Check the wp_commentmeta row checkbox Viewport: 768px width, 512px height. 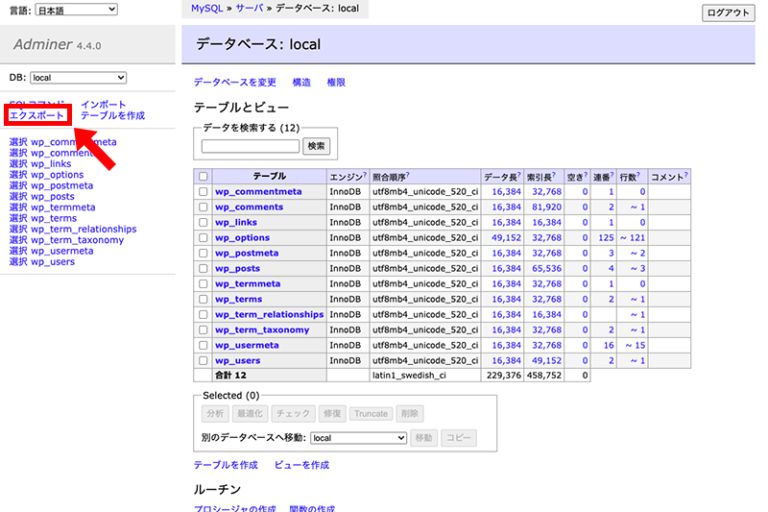point(203,192)
